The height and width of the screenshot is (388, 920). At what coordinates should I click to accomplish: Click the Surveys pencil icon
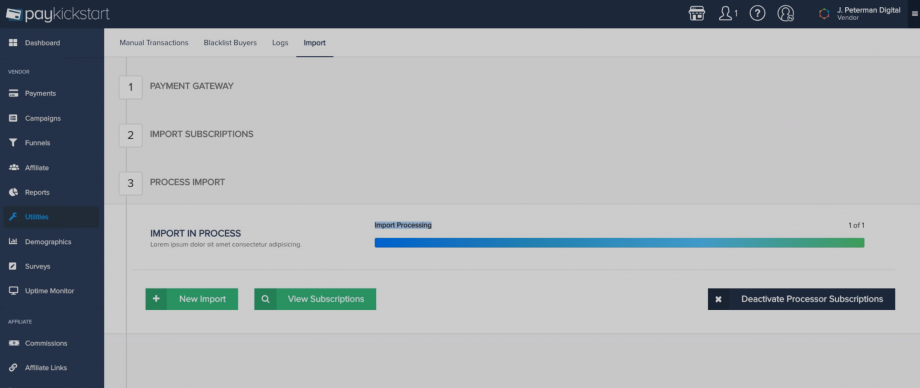click(x=13, y=266)
